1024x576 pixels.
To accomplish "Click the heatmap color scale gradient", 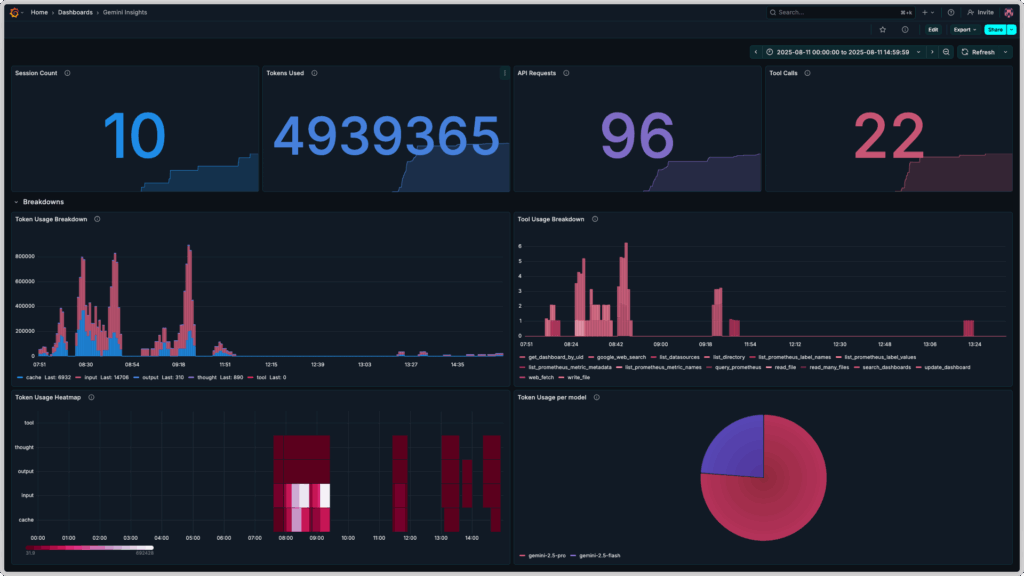I will (x=90, y=548).
